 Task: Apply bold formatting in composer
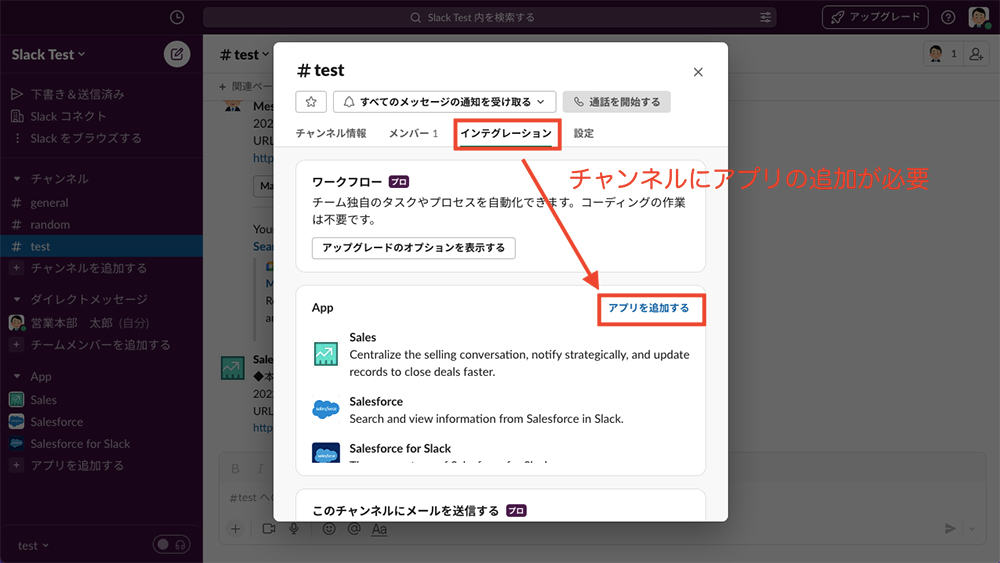(x=235, y=469)
